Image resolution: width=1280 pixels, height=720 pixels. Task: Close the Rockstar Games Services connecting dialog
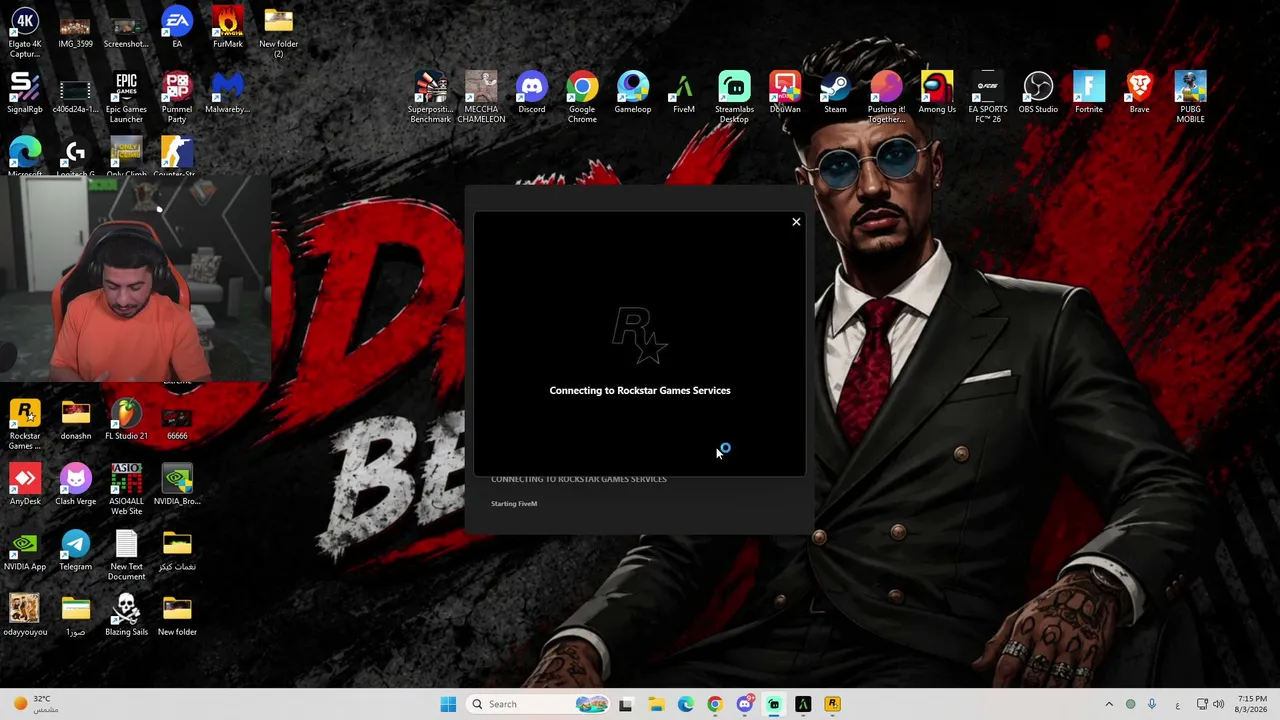(x=796, y=222)
